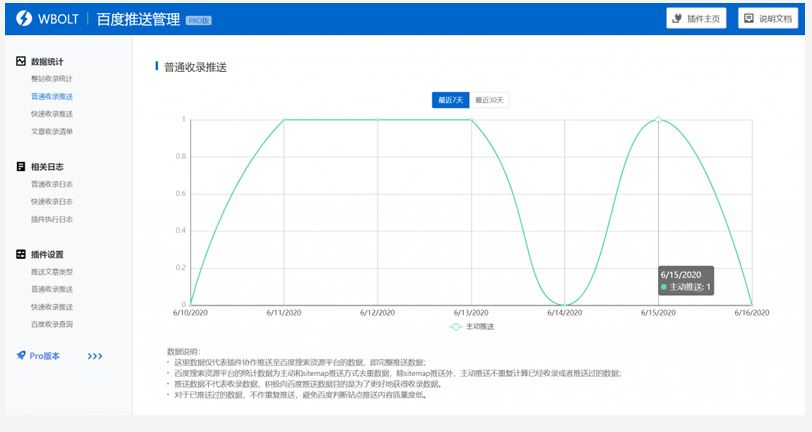
Task: Click the PRO版 badge beside the title
Action: click(x=199, y=20)
